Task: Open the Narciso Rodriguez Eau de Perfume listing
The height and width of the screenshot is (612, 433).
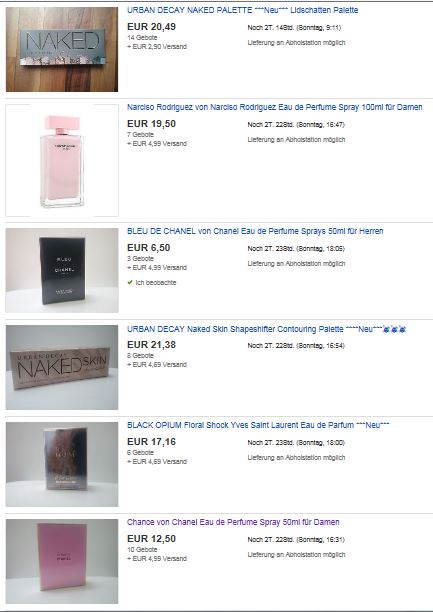Action: tap(274, 107)
